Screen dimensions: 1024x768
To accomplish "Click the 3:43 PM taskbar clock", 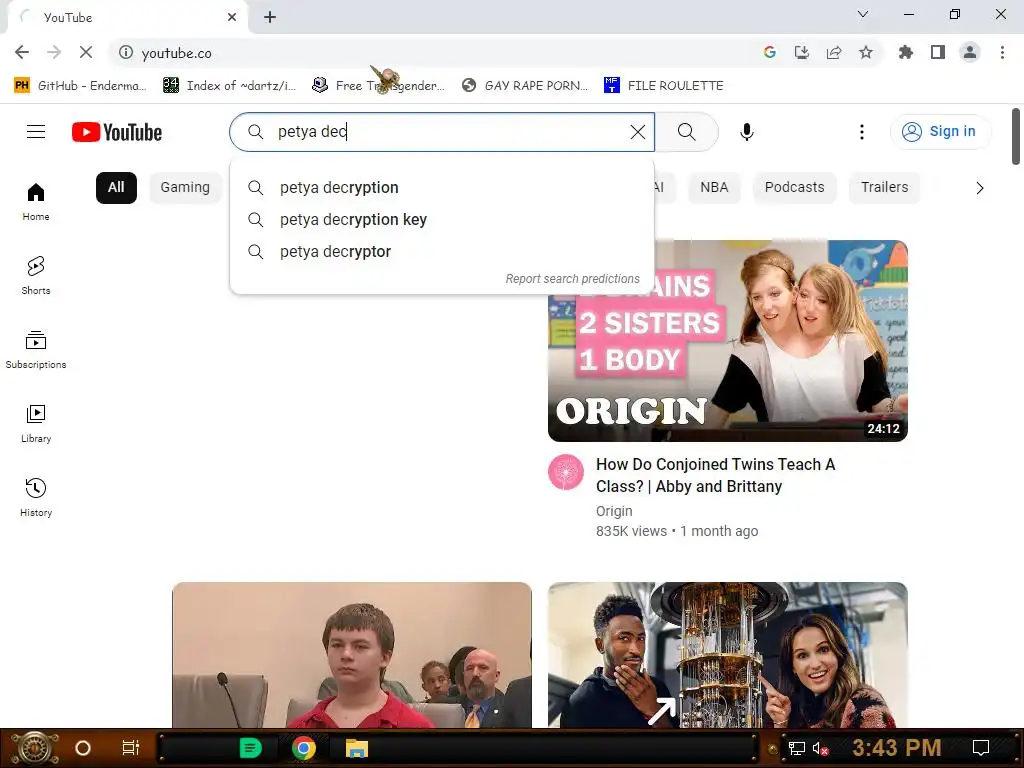I will click(897, 748).
